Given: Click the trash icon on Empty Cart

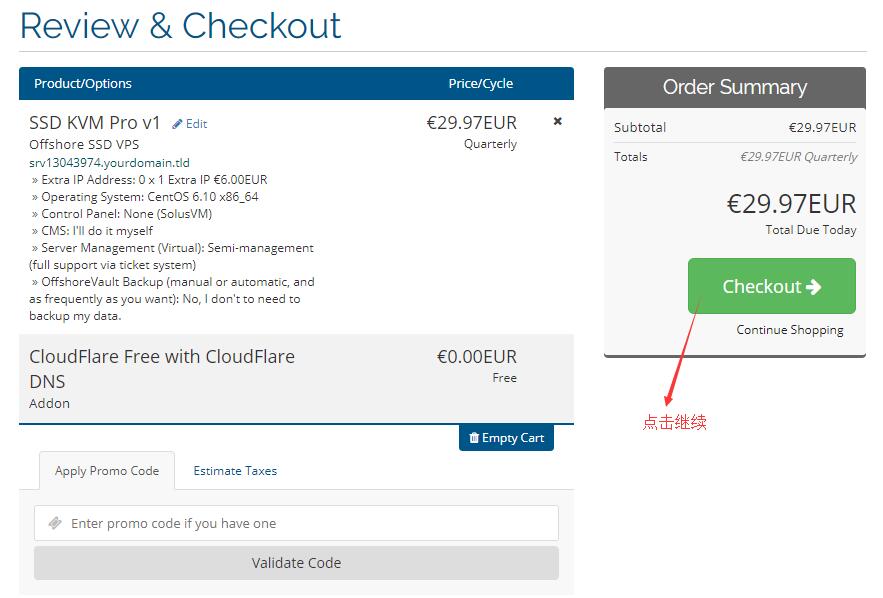Looking at the screenshot, I should [474, 438].
